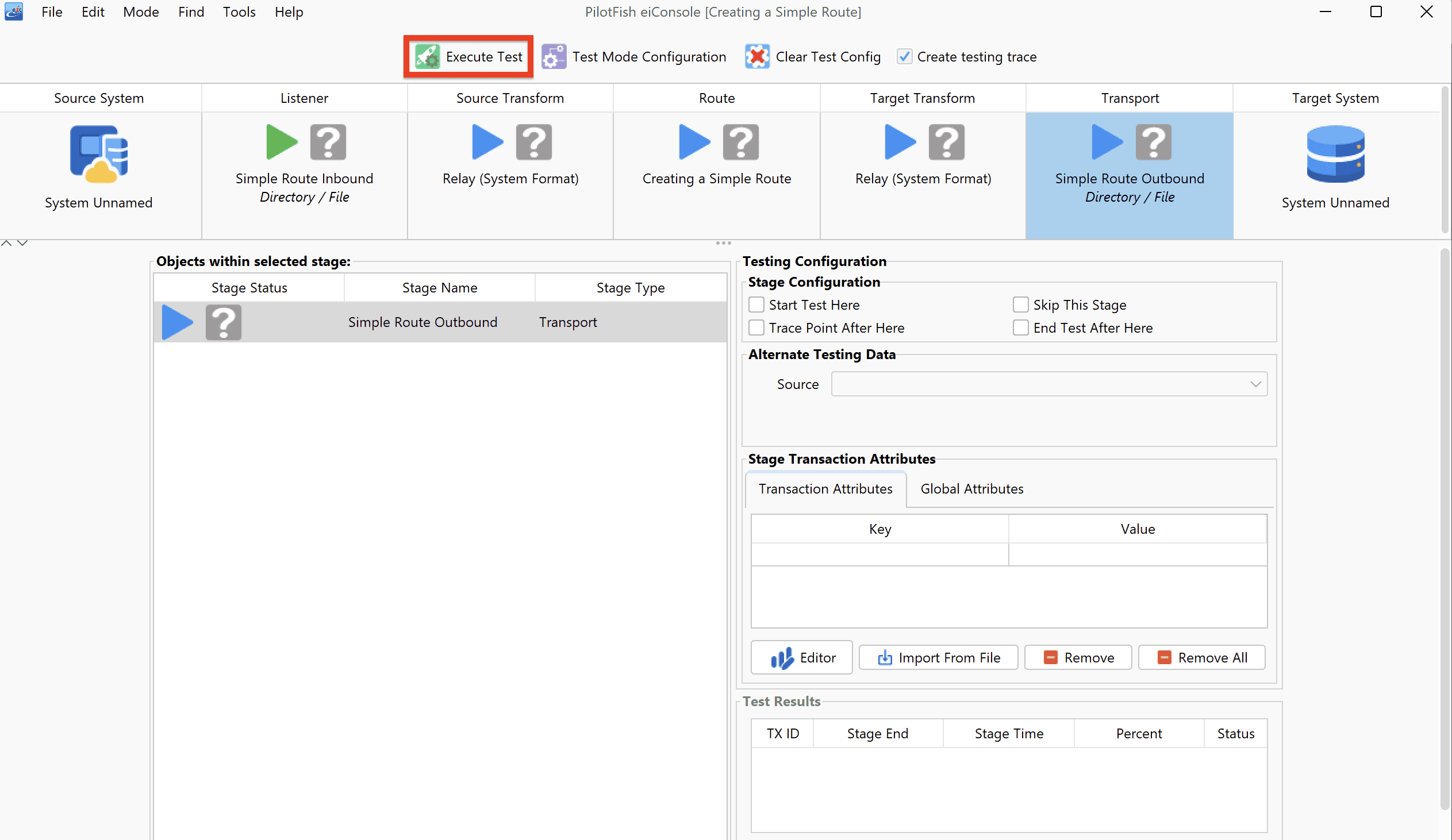
Task: Click the Import From File button
Action: coord(938,657)
